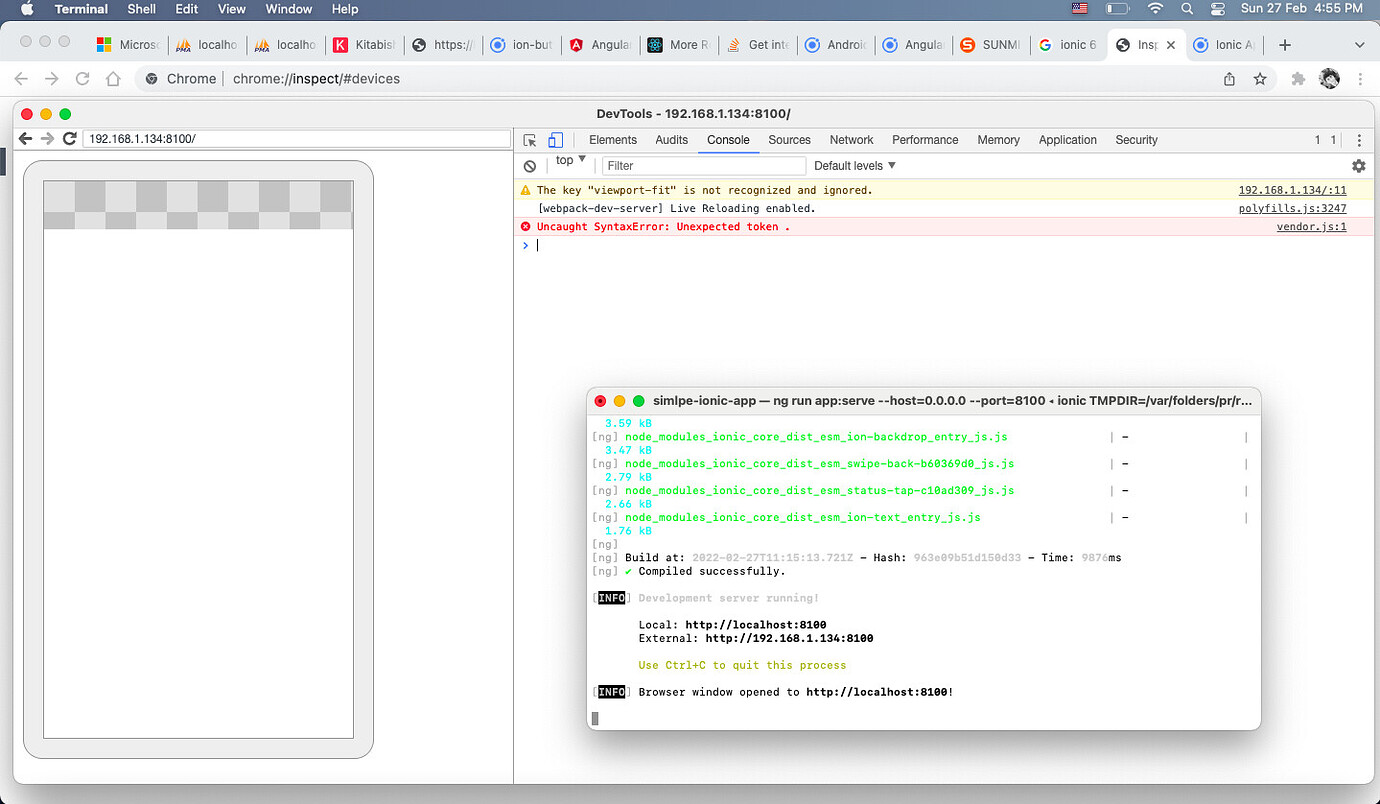
Task: Switch to the SUNMI browser tab
Action: click(992, 45)
